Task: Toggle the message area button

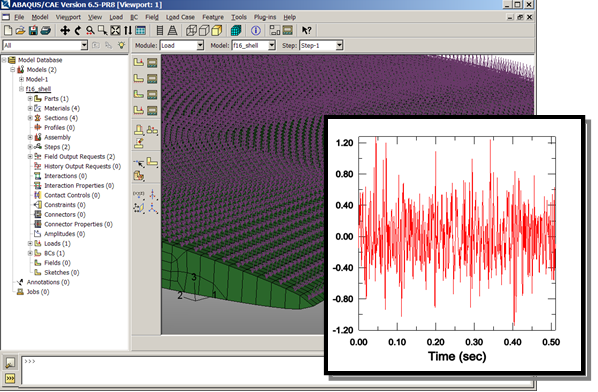Action: click(10, 363)
